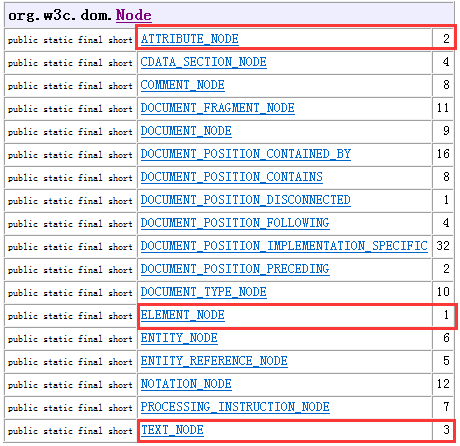Select the value 1 for DOCUMENT_POSITION_DISCONNECTED

tap(446, 200)
